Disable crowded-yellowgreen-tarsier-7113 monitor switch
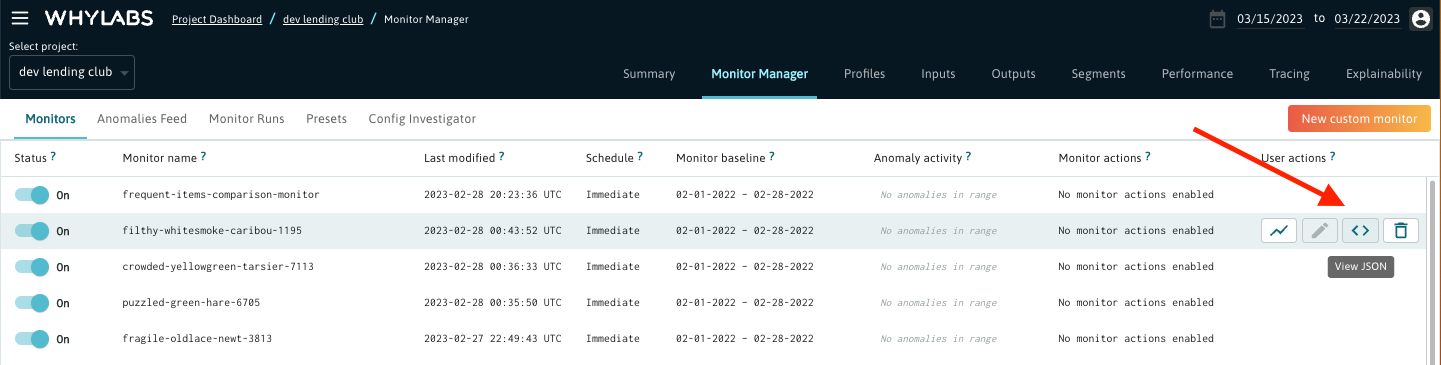Screen dimensions: 1441x365 pyautogui.click(x=31, y=267)
